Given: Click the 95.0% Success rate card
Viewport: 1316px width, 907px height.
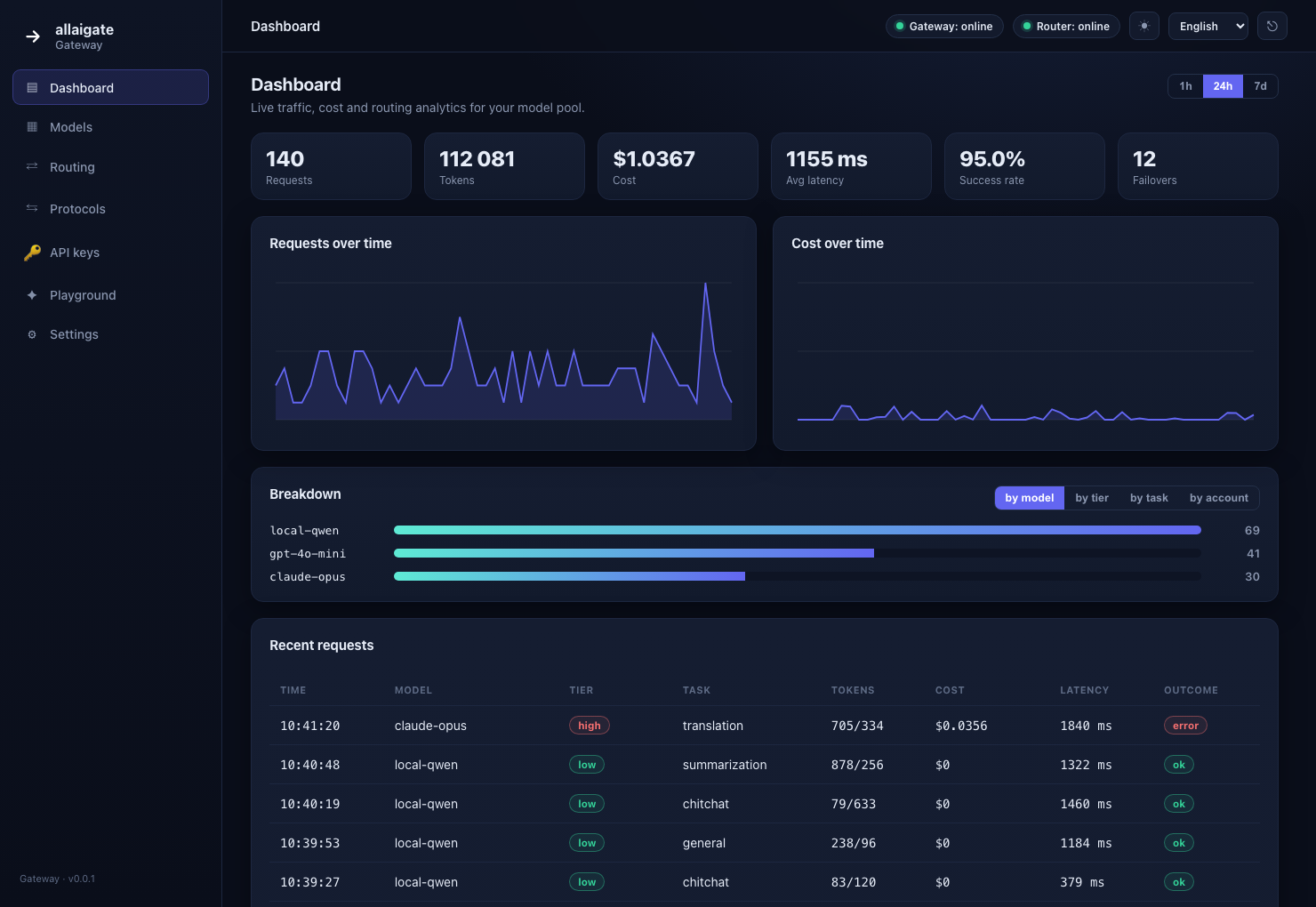Looking at the screenshot, I should (1024, 166).
